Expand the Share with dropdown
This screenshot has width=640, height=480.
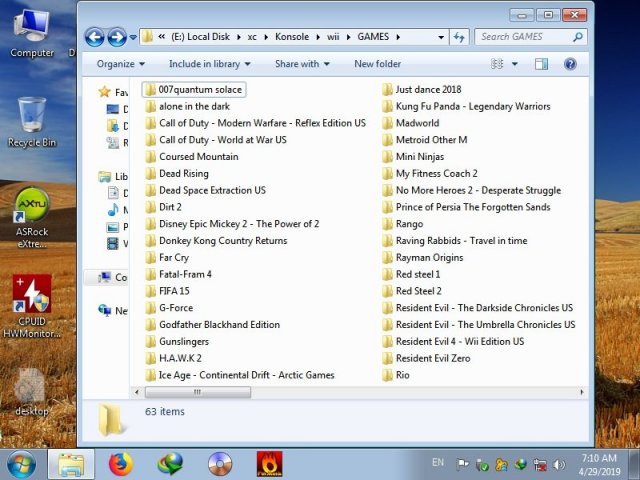pyautogui.click(x=302, y=64)
